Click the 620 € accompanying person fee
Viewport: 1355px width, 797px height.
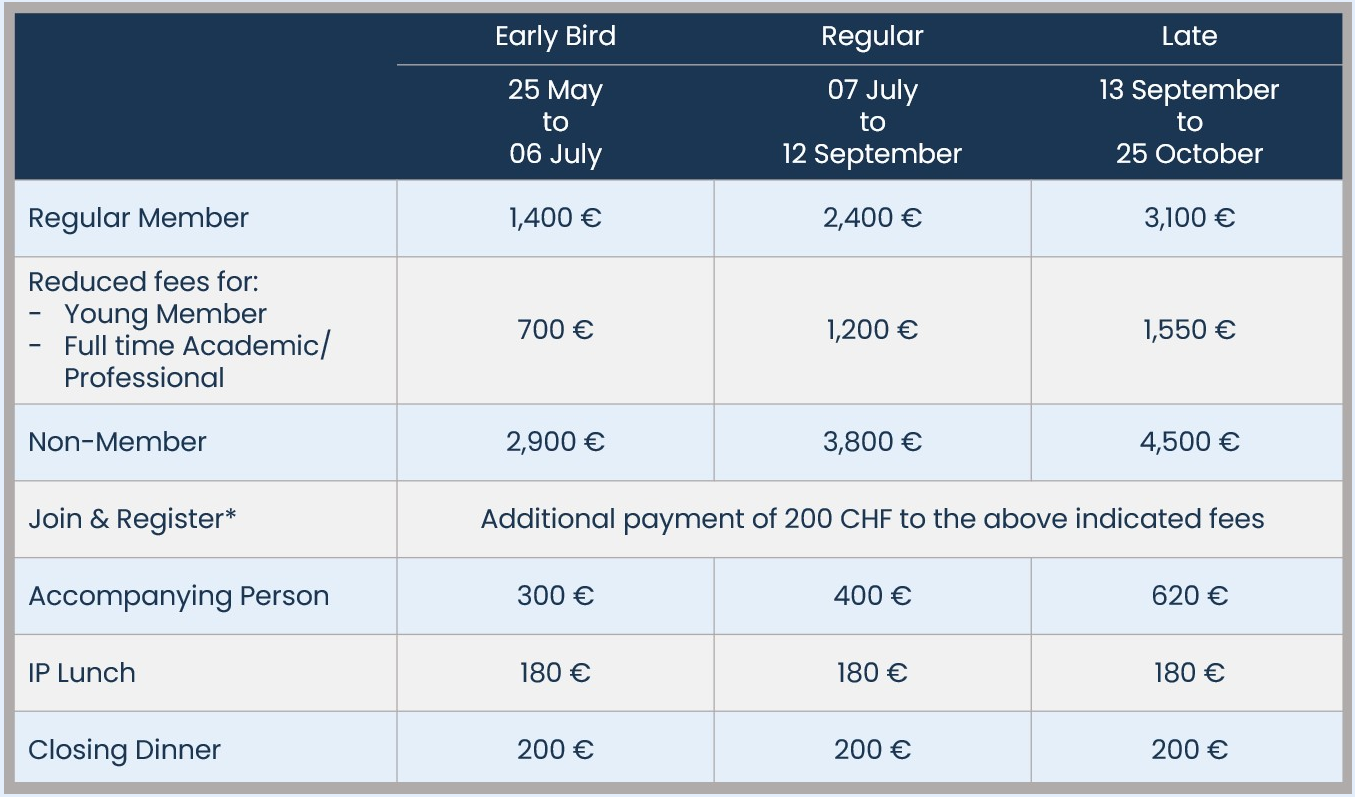1189,596
